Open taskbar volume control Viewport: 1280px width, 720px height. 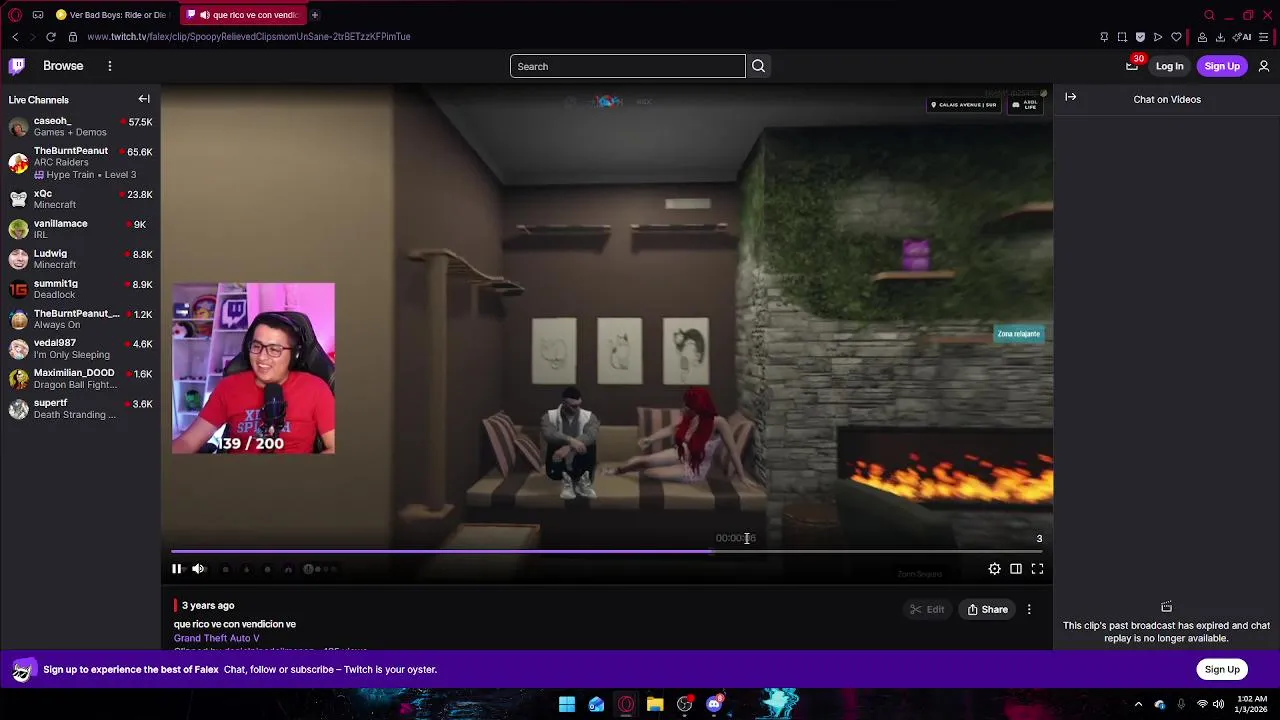(1220, 704)
